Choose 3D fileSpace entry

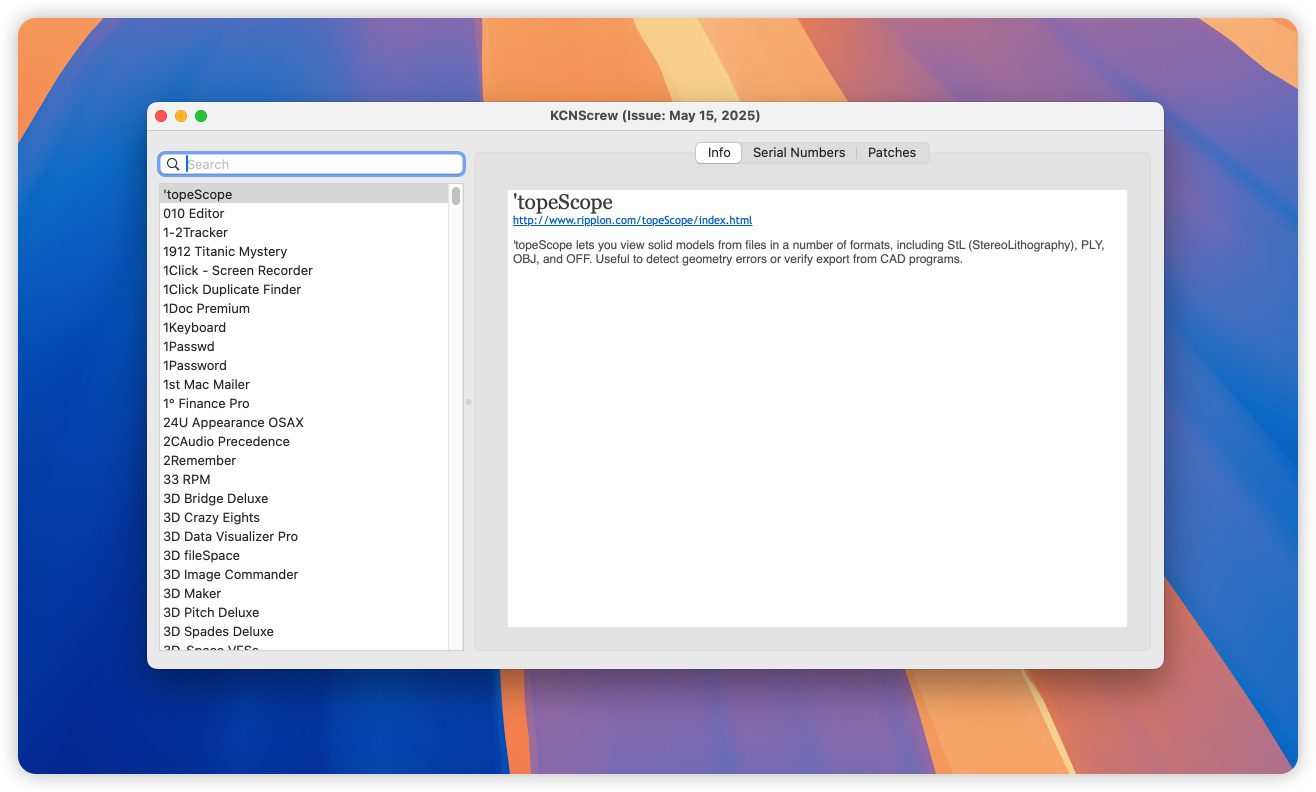coord(305,555)
